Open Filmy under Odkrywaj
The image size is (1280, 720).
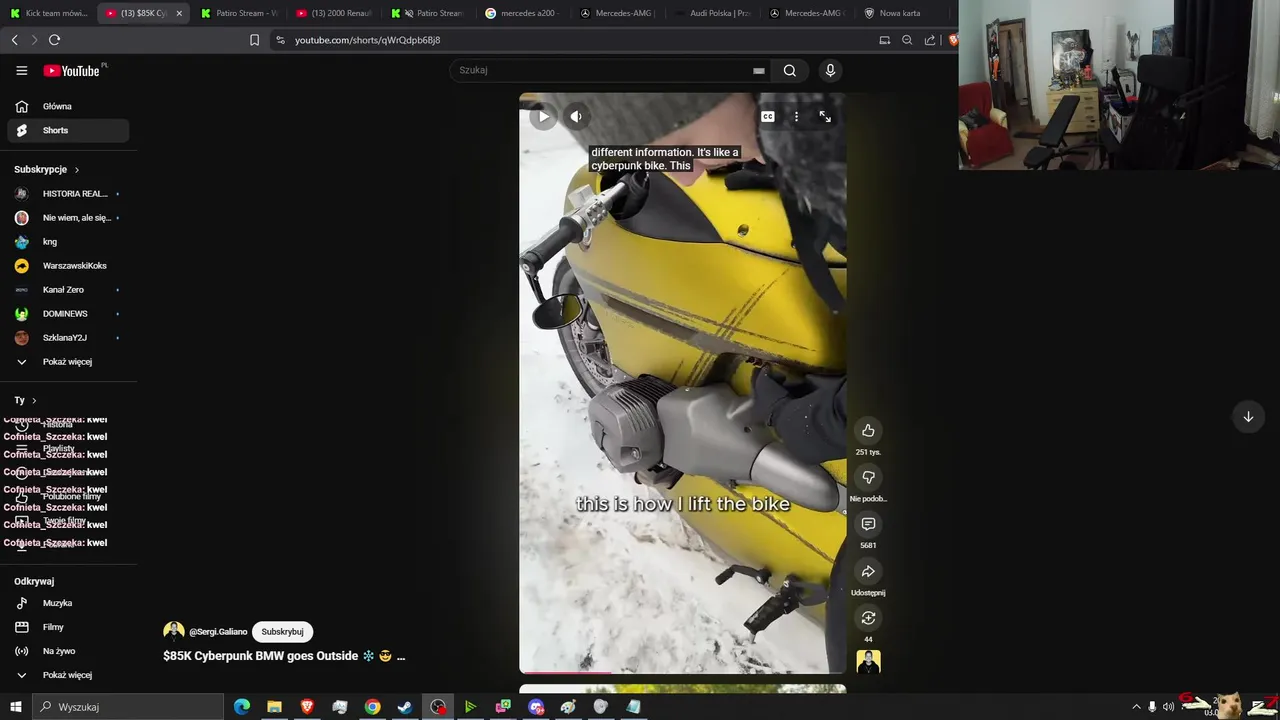pyautogui.click(x=68, y=627)
